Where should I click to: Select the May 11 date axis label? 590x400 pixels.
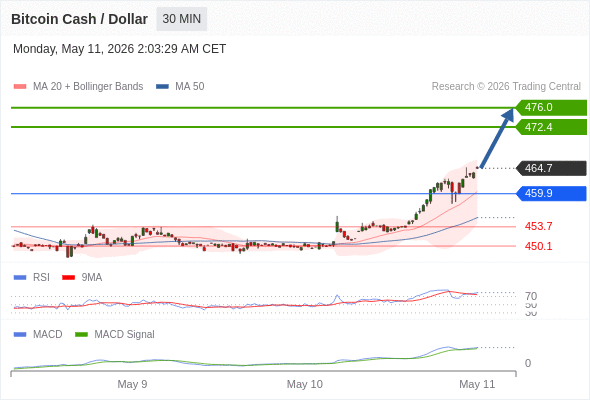pos(477,384)
